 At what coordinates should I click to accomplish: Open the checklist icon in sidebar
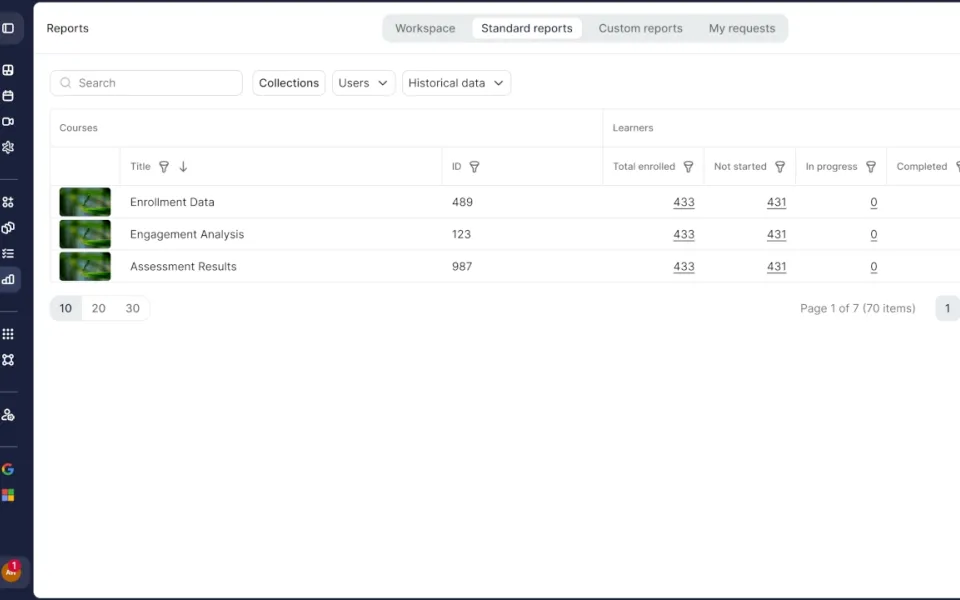pyautogui.click(x=8, y=253)
